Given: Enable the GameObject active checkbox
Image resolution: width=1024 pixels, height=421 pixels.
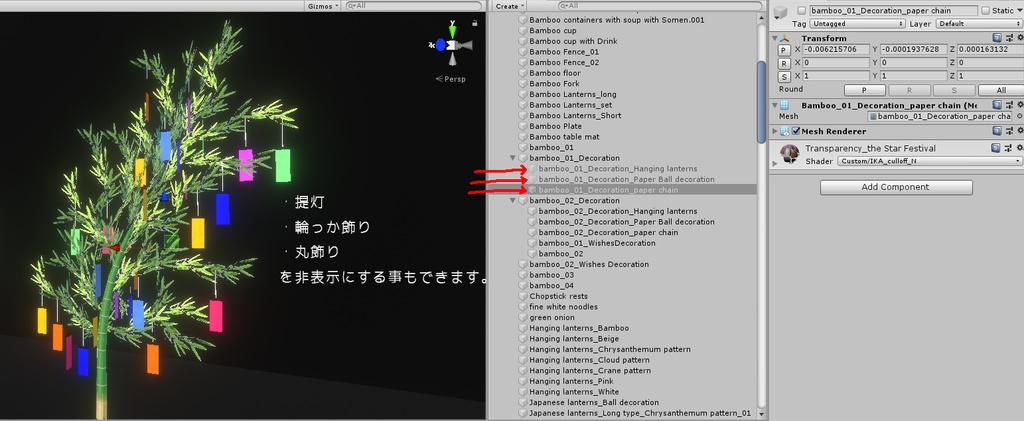Looking at the screenshot, I should (802, 10).
